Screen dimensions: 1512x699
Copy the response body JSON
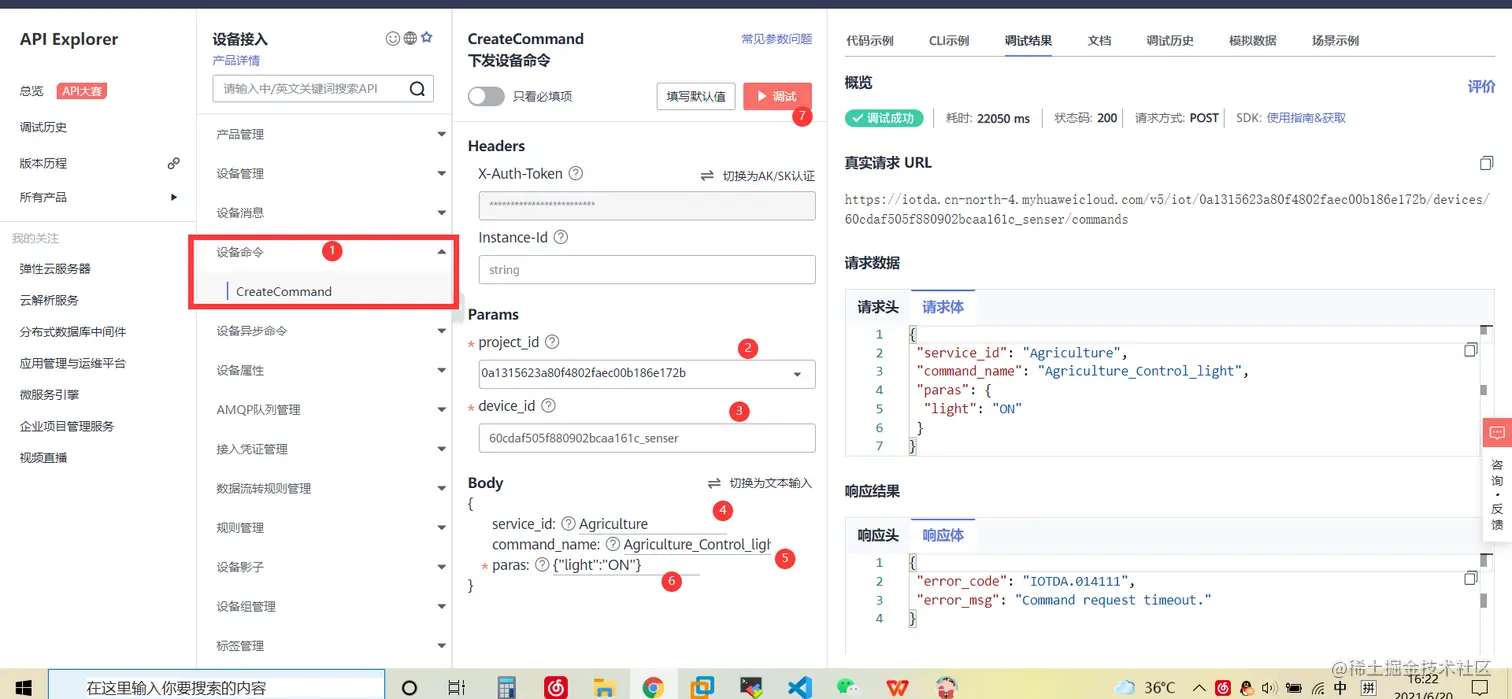(1470, 578)
